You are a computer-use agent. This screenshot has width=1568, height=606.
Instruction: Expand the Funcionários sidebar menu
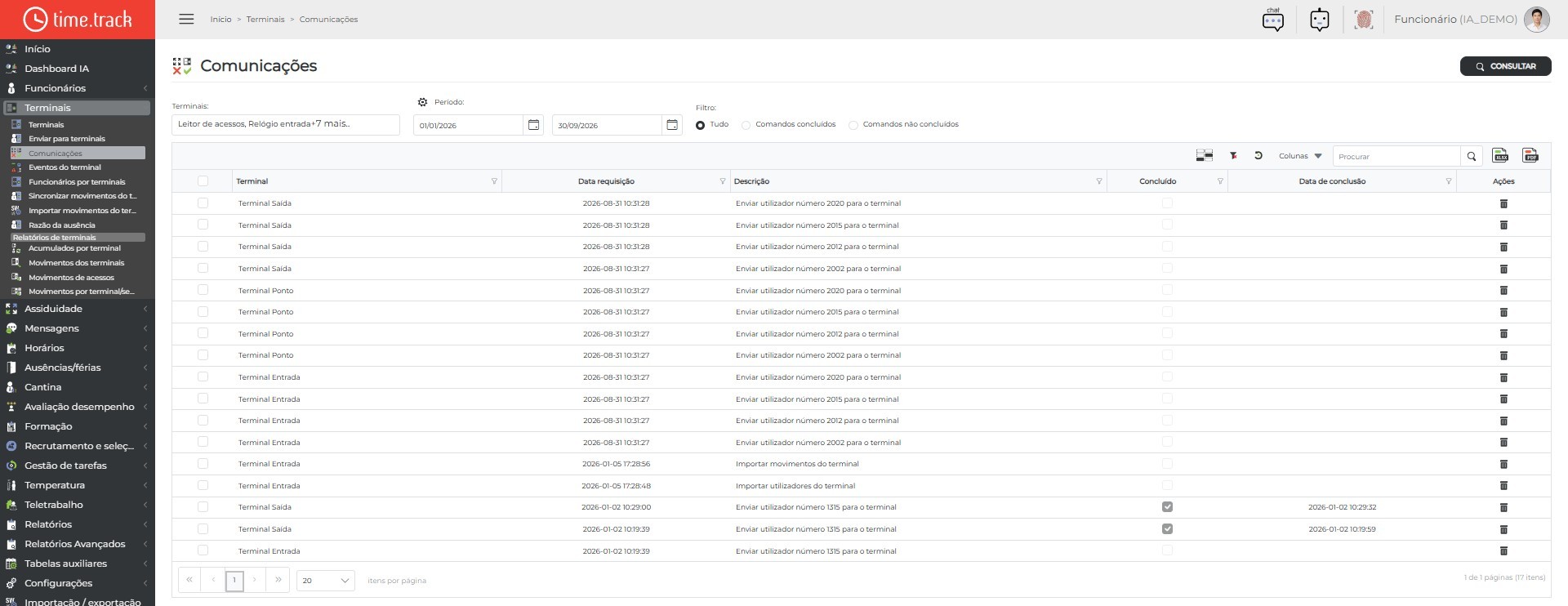click(78, 88)
